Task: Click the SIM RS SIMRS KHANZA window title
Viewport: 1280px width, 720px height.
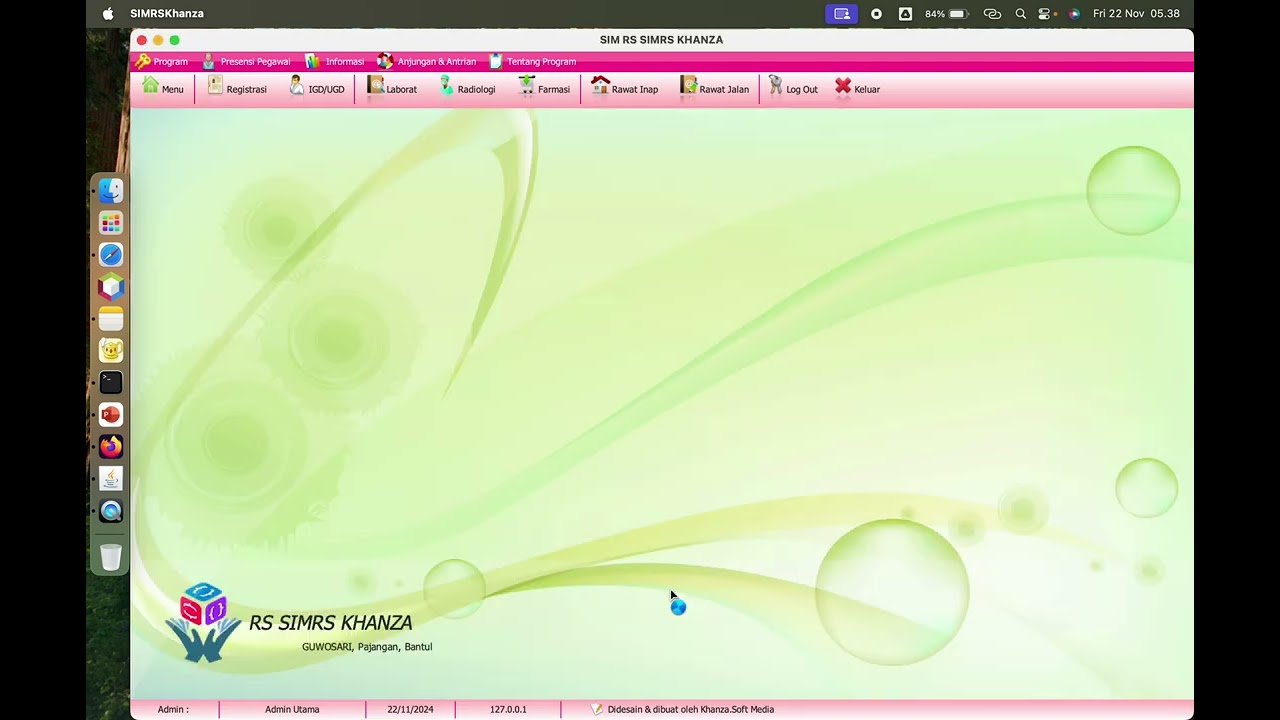Action: pos(661,40)
